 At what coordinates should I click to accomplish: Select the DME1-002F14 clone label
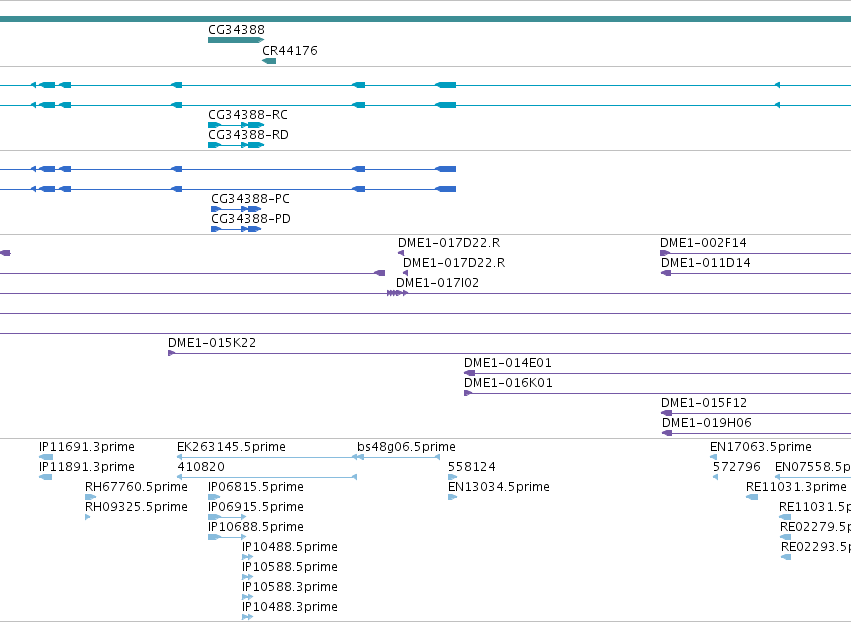(x=703, y=243)
